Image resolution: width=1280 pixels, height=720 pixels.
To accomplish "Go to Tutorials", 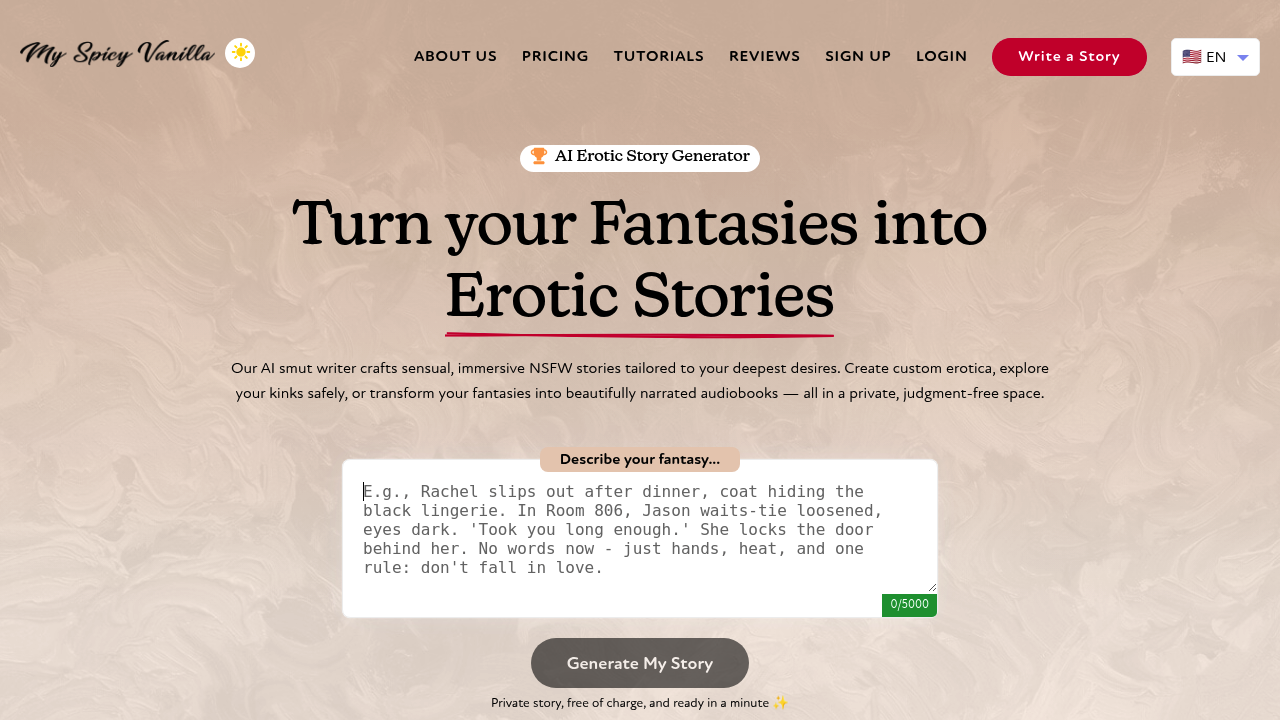I will pyautogui.click(x=659, y=56).
